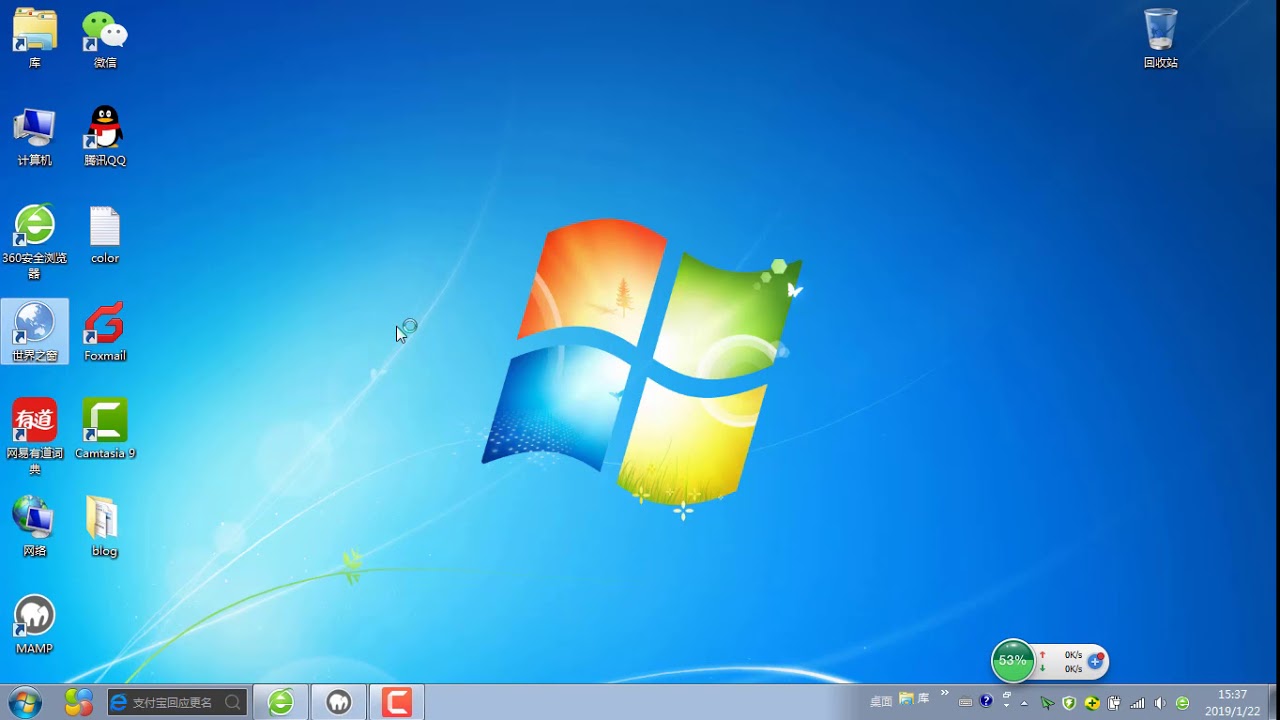Switch to MAMP taskbar button

(x=339, y=702)
